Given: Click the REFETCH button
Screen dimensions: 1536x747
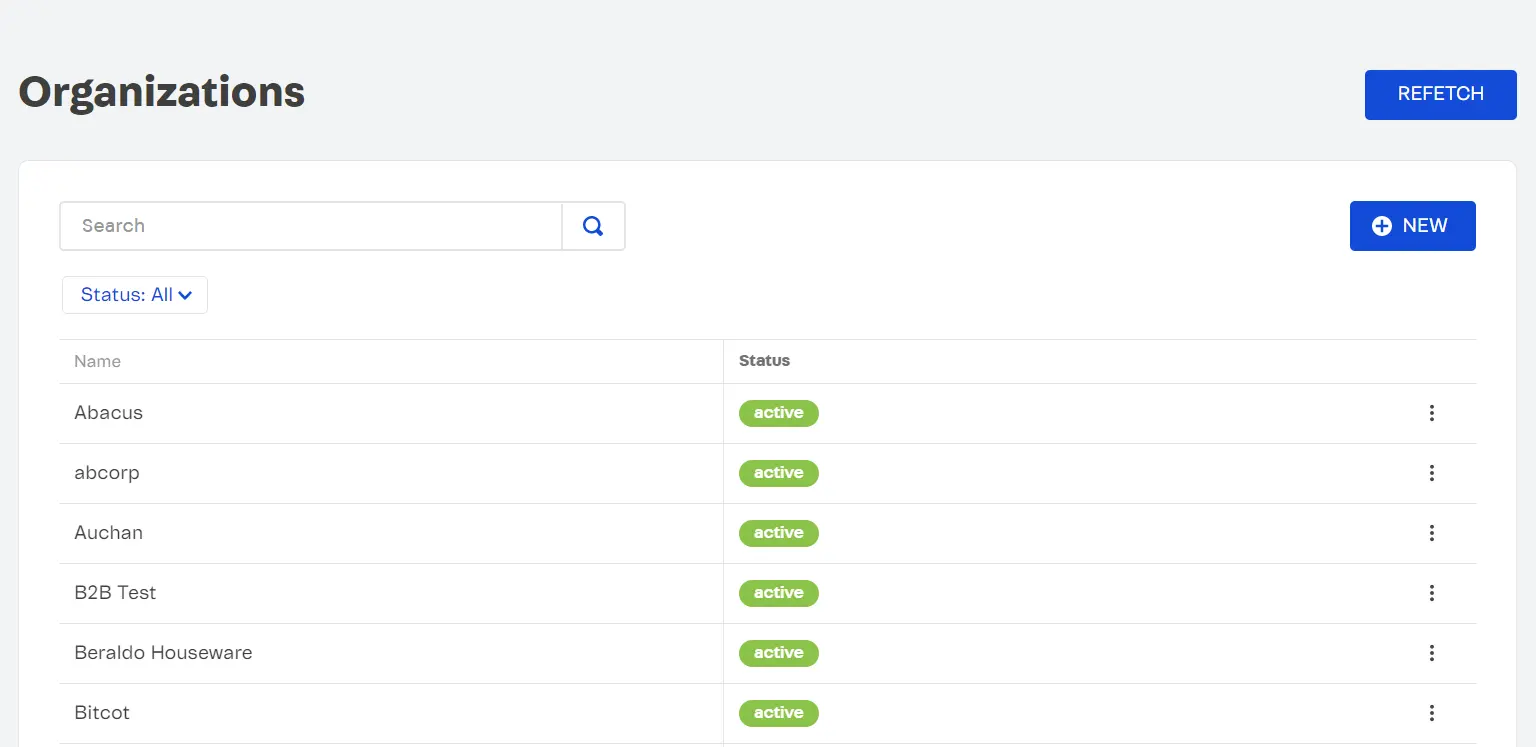Looking at the screenshot, I should coord(1440,94).
